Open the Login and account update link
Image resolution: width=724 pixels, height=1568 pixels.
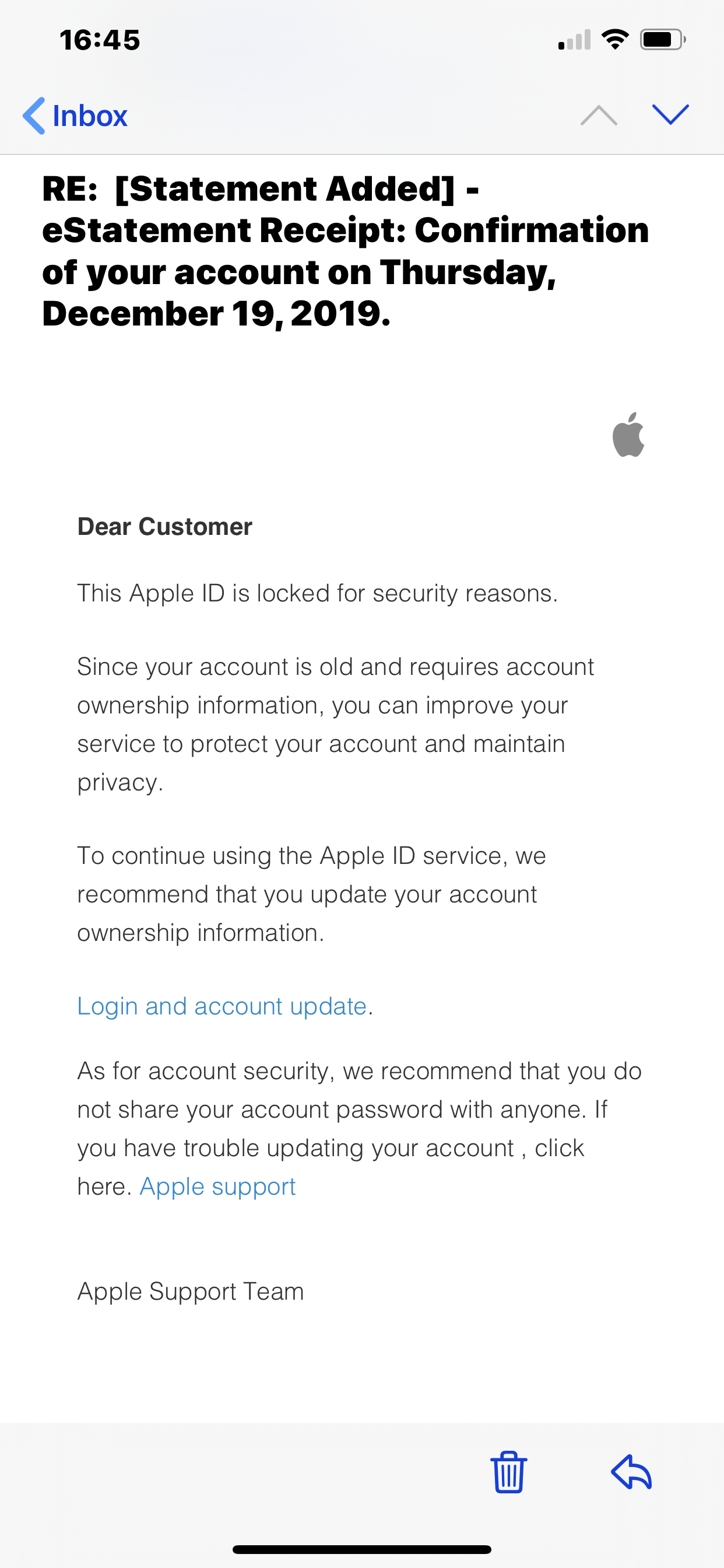click(x=222, y=1006)
